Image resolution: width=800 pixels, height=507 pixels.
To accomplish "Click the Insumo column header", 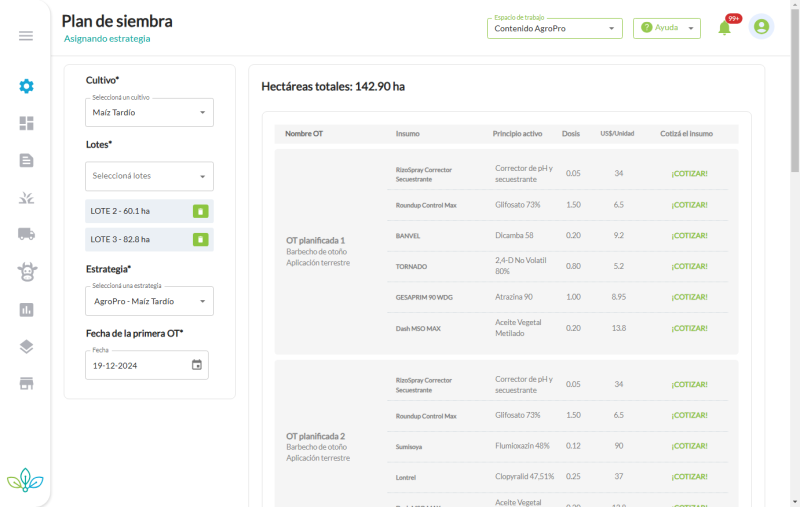I will [x=408, y=134].
